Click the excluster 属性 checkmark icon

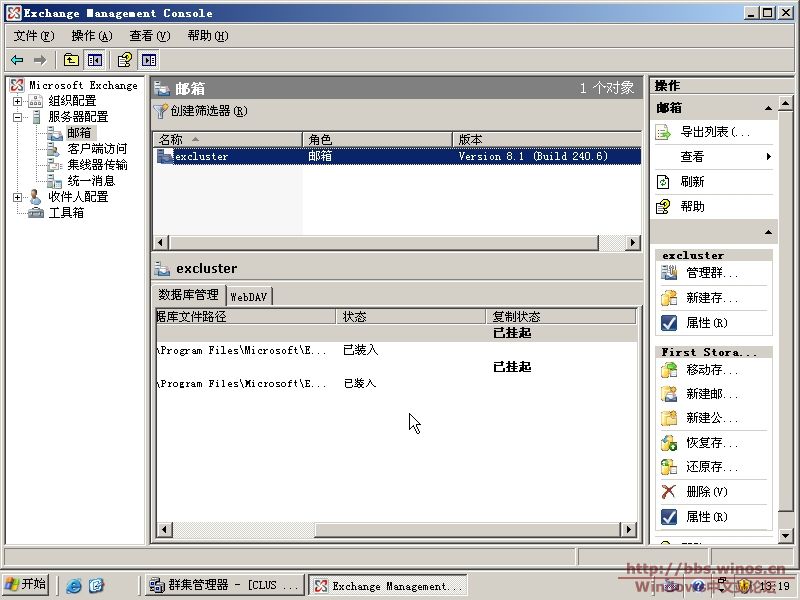coord(669,323)
